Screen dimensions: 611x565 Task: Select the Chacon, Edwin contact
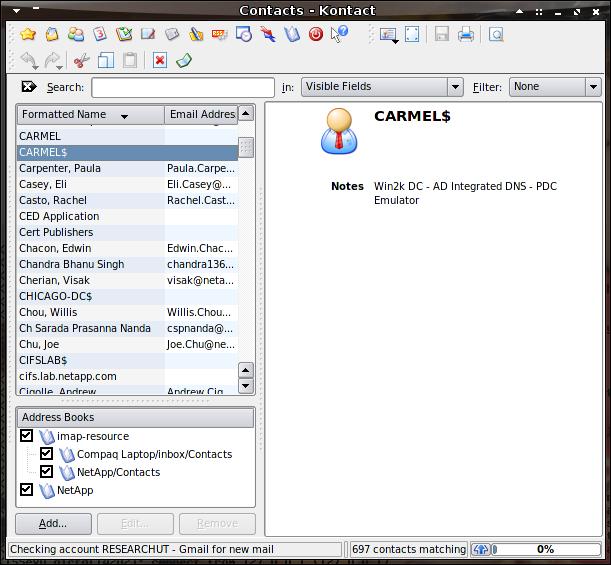coord(127,248)
